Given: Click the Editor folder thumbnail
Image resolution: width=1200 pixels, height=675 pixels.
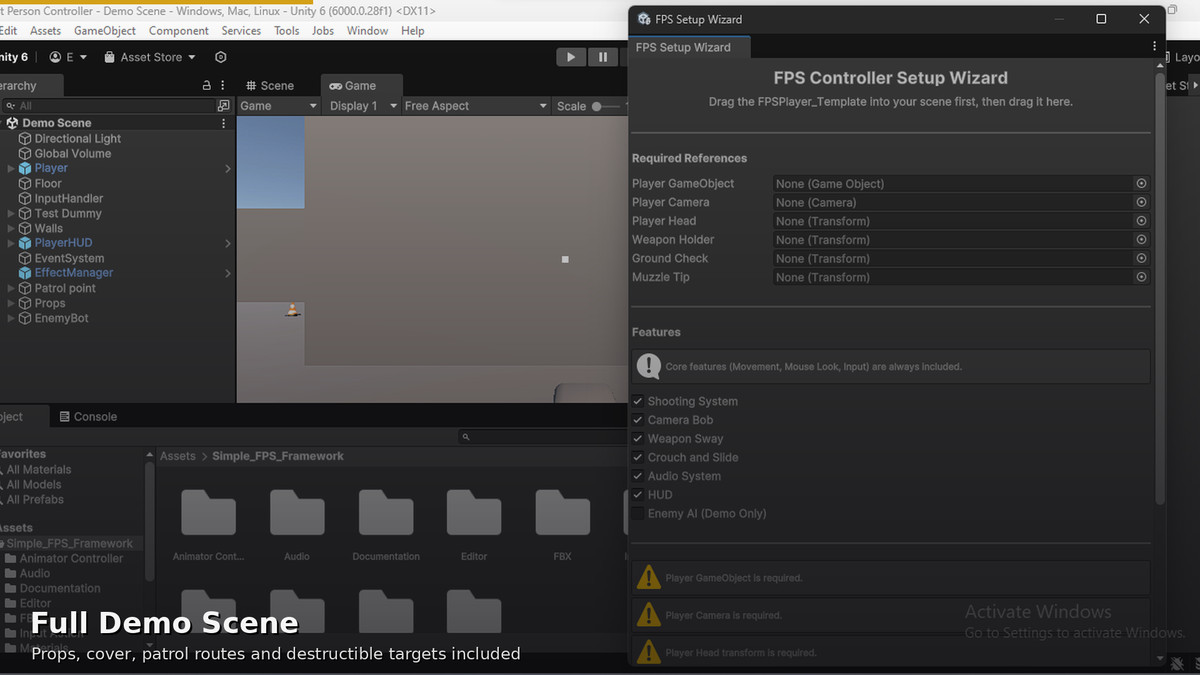Looking at the screenshot, I should coord(474,513).
